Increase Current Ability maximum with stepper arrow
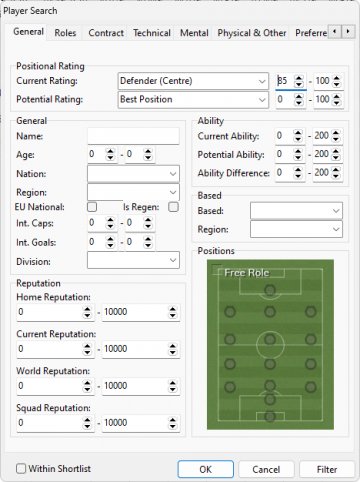Screen dimensions: 360x482 [336, 133]
